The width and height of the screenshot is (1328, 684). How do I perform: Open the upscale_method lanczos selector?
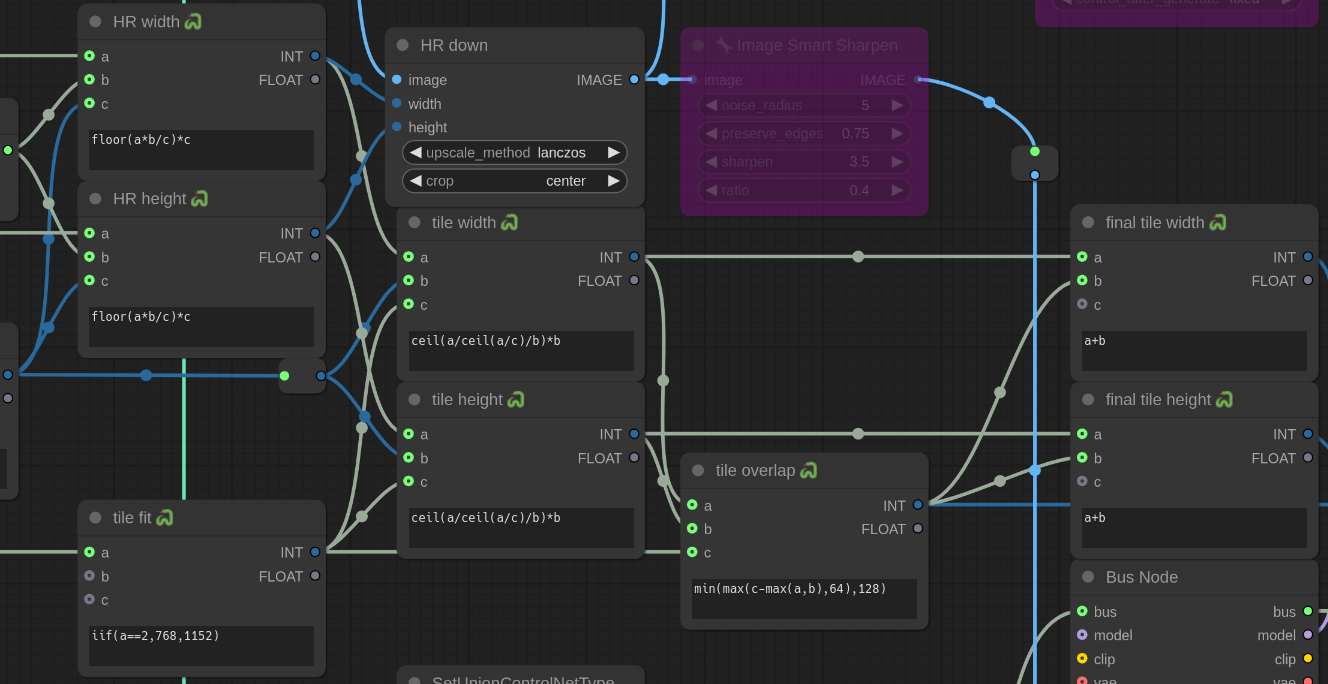(515, 152)
